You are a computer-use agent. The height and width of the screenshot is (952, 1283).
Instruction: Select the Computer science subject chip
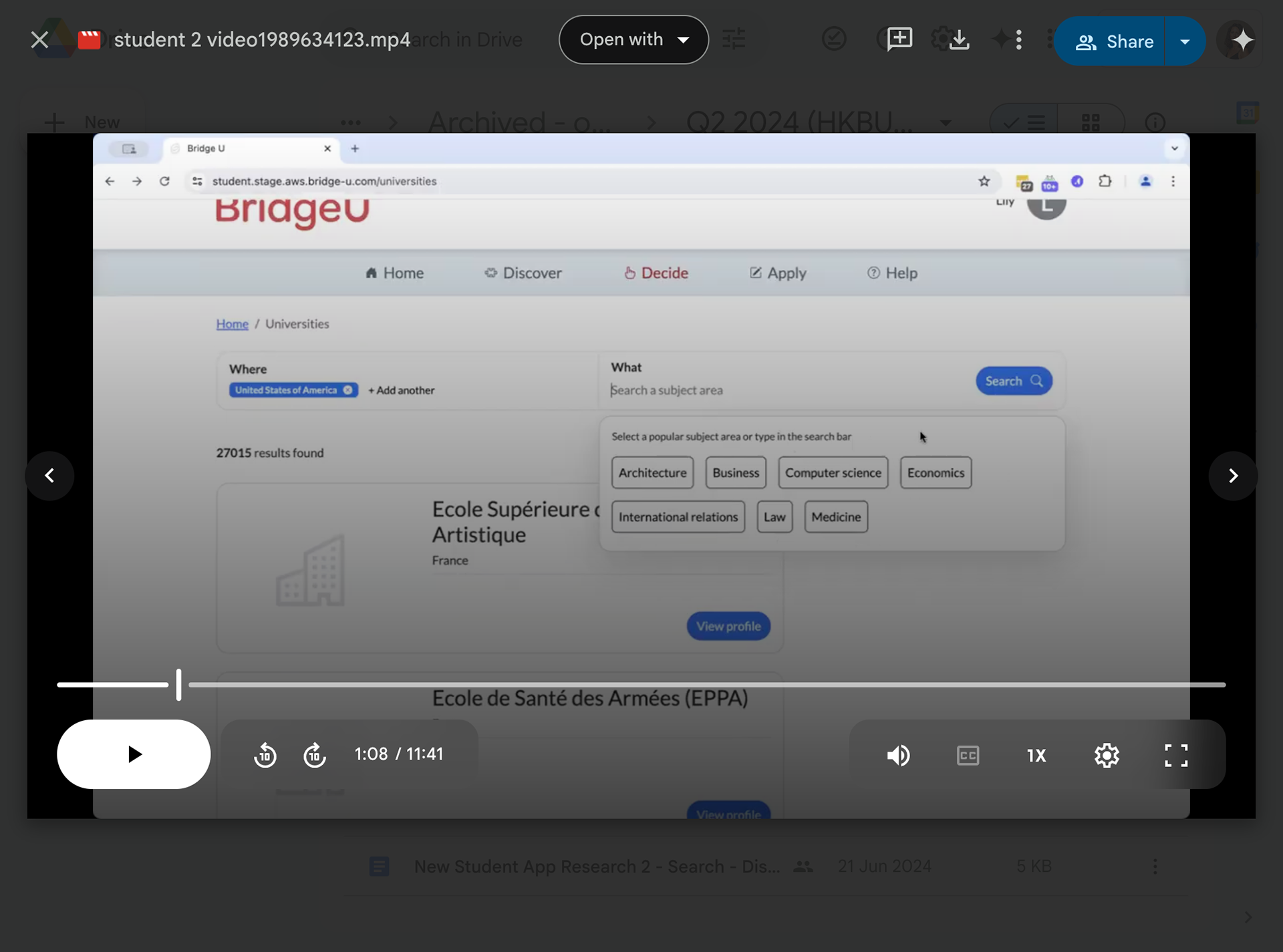(833, 473)
